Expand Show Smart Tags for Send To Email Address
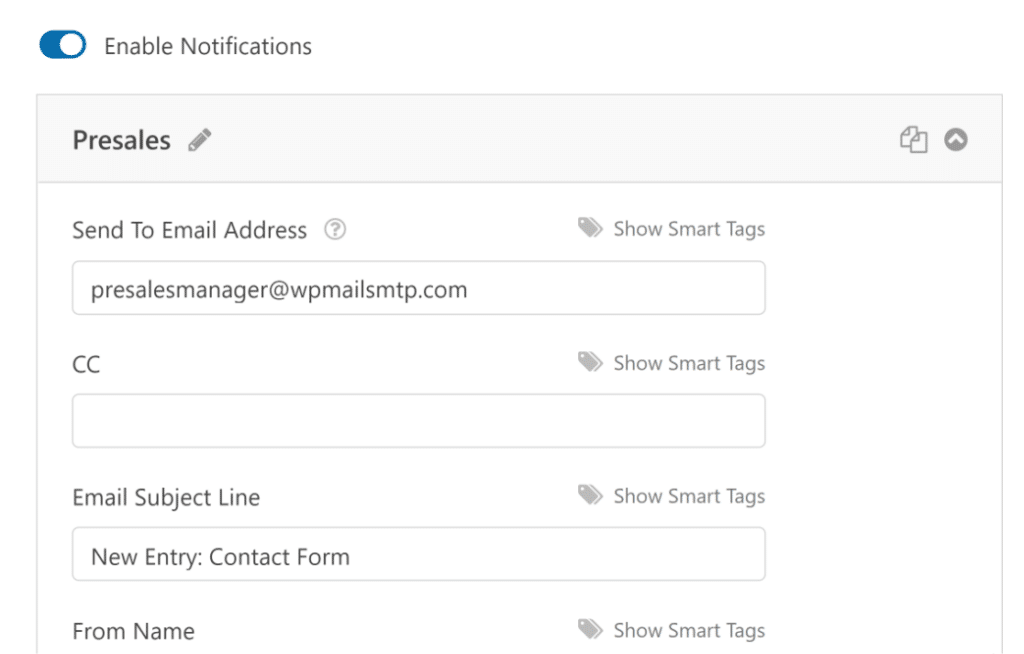The height and width of the screenshot is (654, 1024). point(689,229)
